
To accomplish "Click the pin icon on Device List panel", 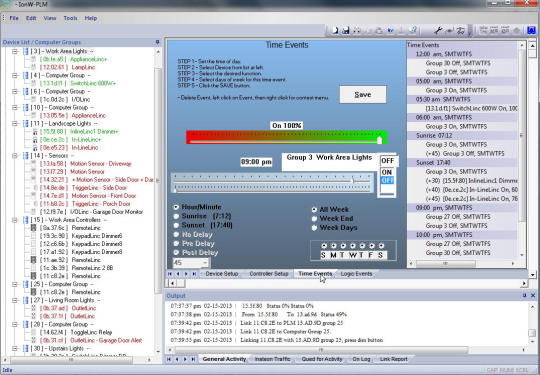I will (x=157, y=42).
